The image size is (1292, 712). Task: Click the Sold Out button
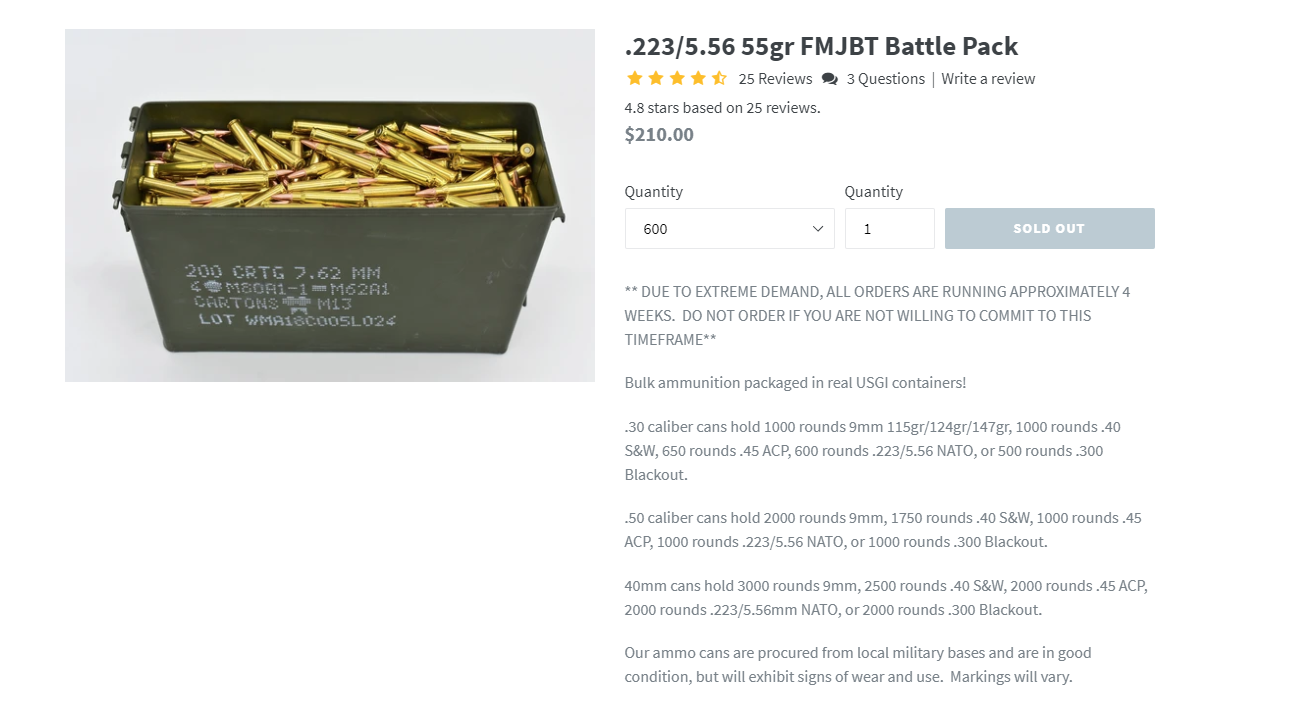1050,229
